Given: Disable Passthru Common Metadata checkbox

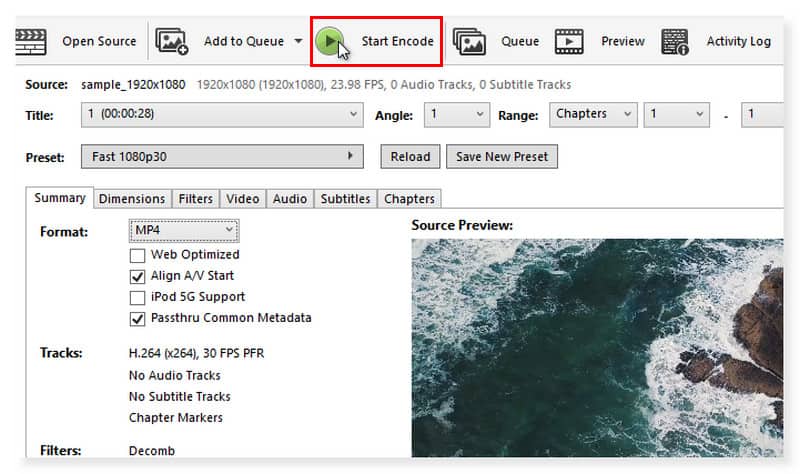Looking at the screenshot, I should 138,319.
